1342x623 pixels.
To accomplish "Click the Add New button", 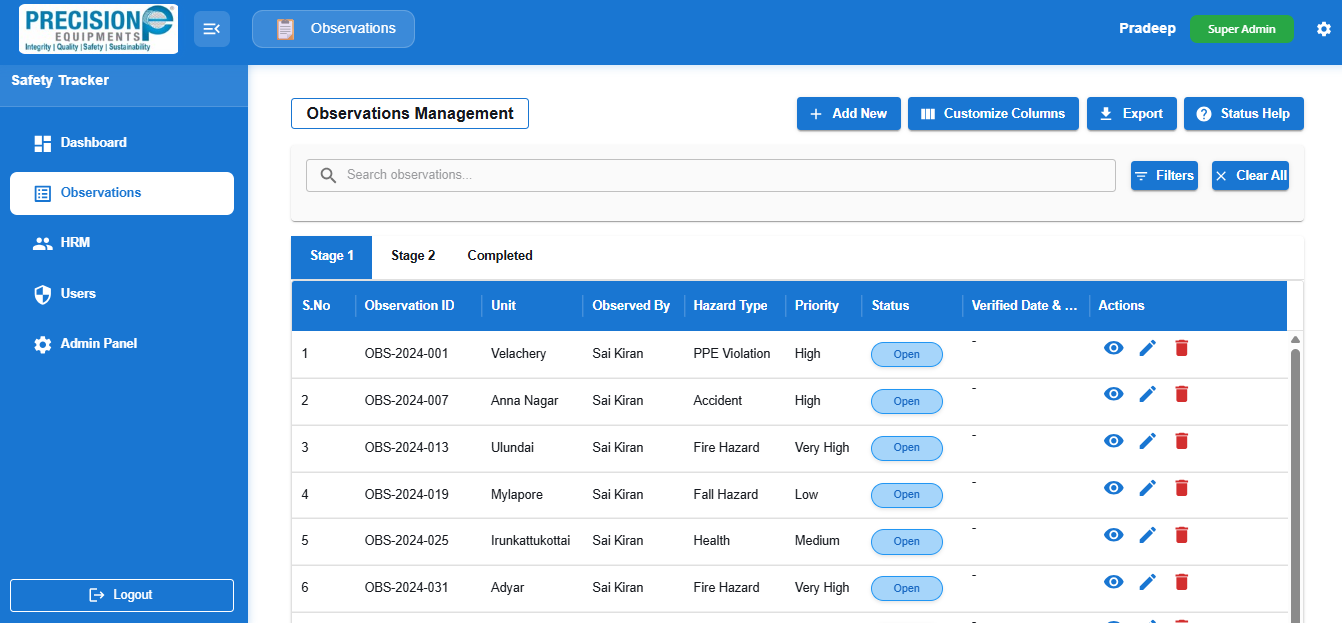I will pos(849,114).
